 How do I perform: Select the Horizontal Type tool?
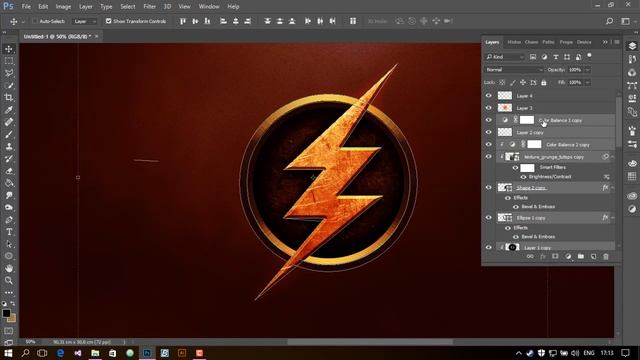(x=9, y=232)
